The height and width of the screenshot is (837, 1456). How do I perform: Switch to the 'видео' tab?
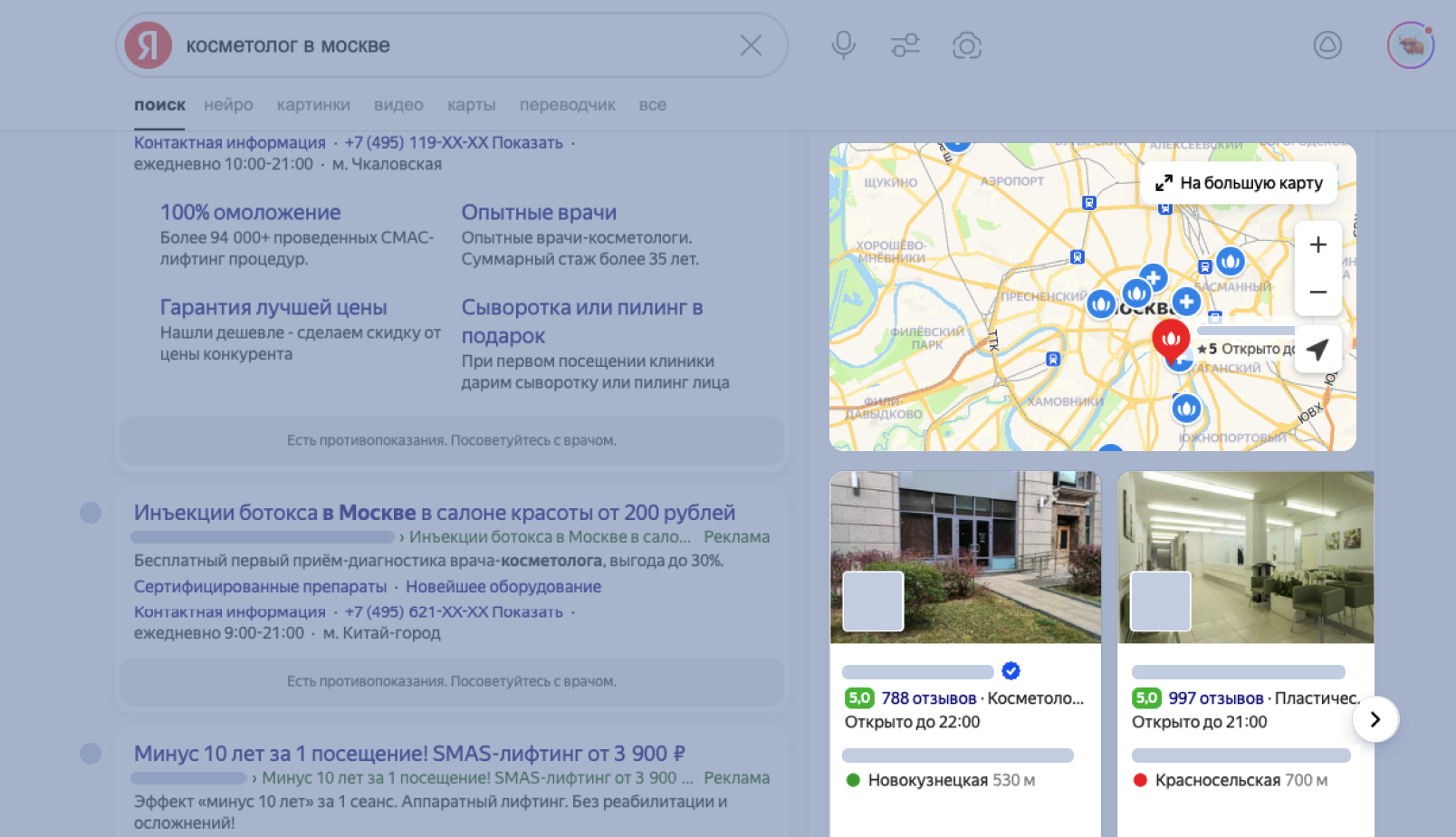(398, 105)
